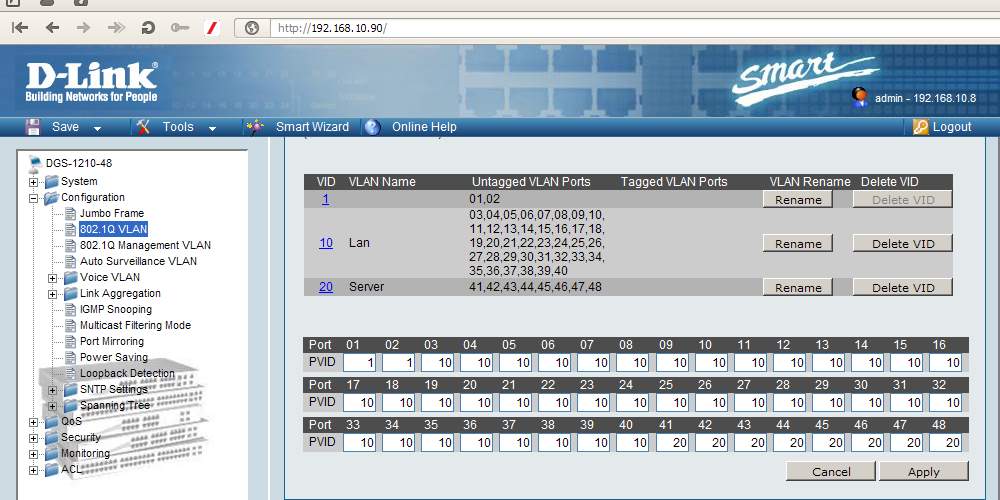Open VID 1 link
Viewport: 1000px width, 500px height.
[326, 199]
